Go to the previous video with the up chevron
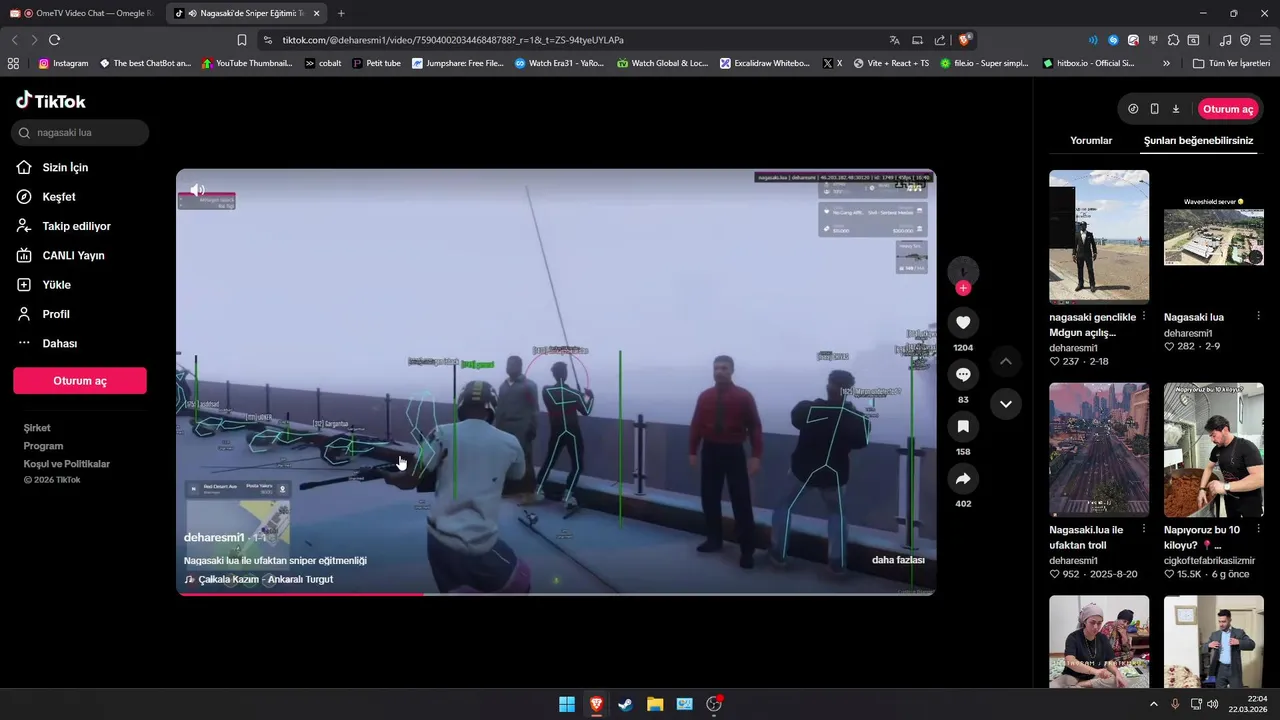Image resolution: width=1280 pixels, height=720 pixels. [x=1006, y=360]
